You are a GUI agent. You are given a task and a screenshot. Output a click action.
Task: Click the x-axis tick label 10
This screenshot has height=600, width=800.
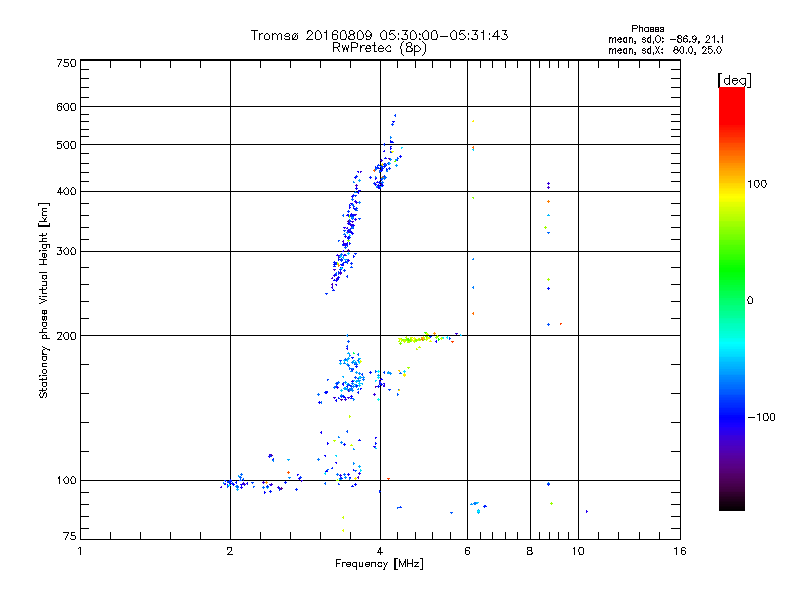[578, 551]
